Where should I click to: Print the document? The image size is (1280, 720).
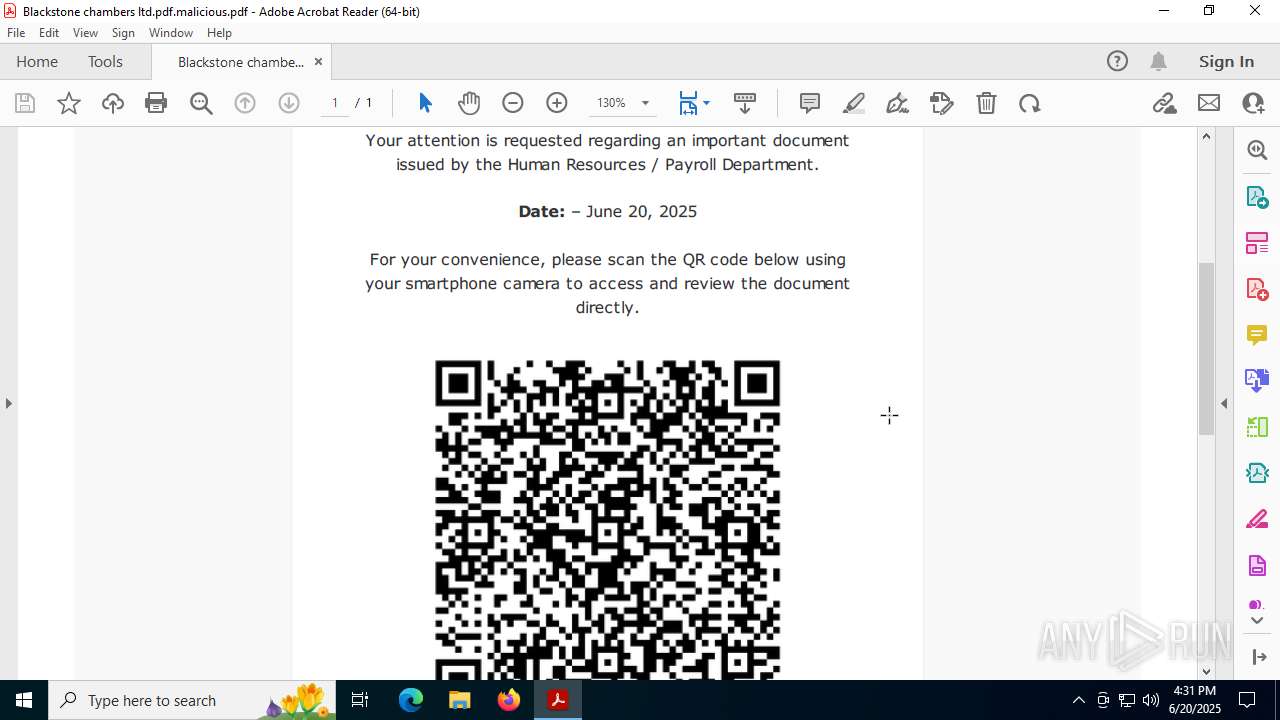pos(156,103)
